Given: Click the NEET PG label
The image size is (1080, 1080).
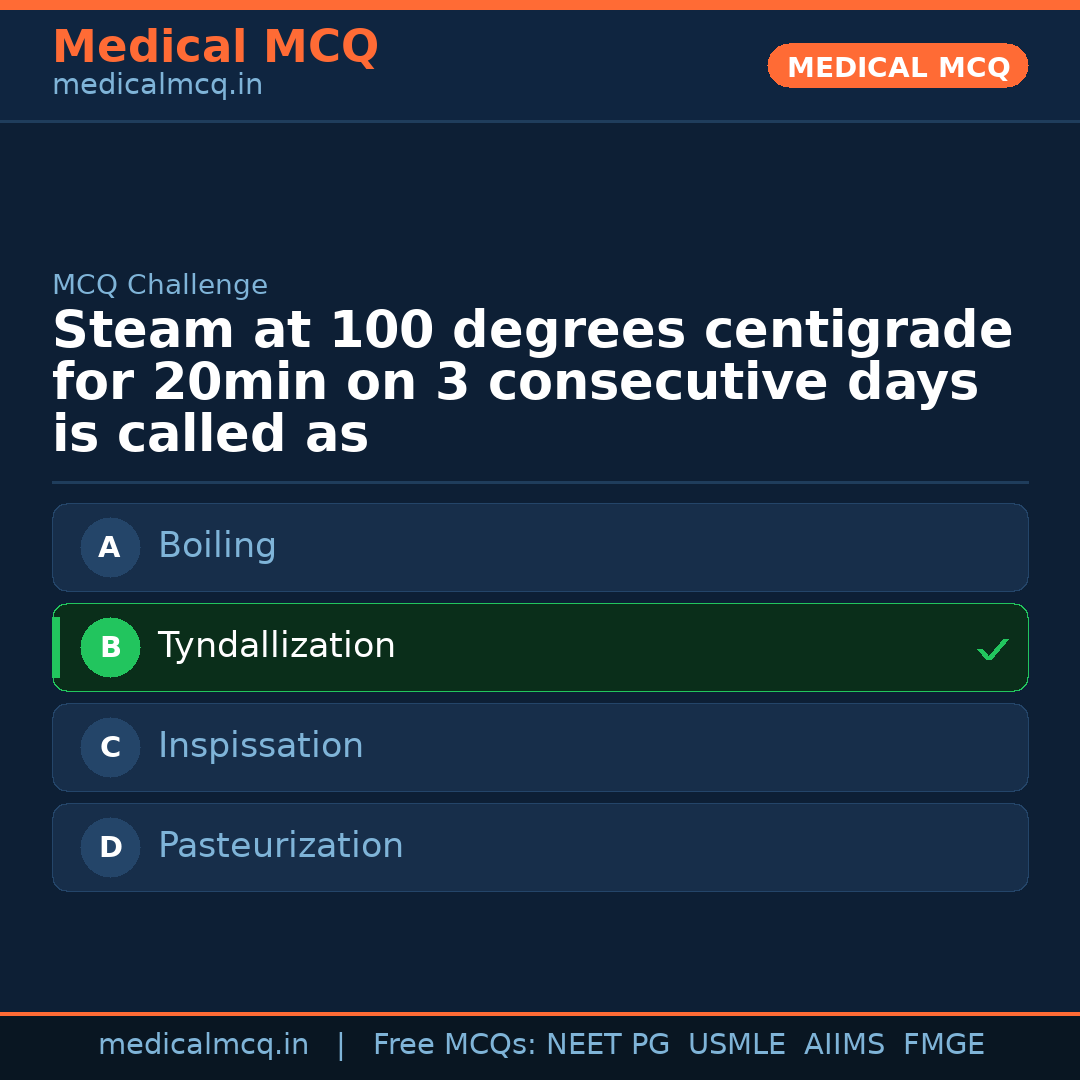Looking at the screenshot, I should click(607, 1044).
